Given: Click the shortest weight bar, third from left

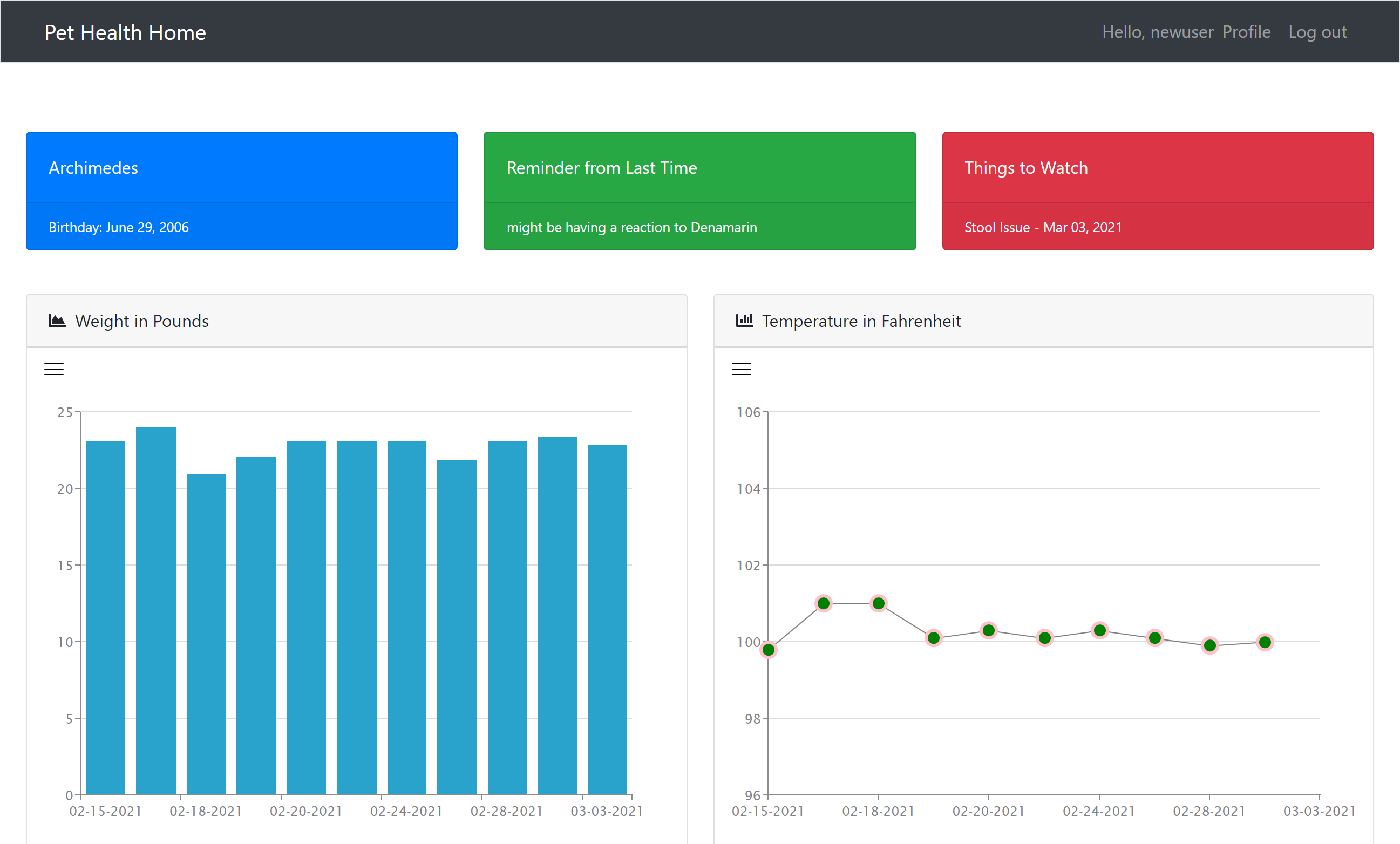Looking at the screenshot, I should pos(206,634).
